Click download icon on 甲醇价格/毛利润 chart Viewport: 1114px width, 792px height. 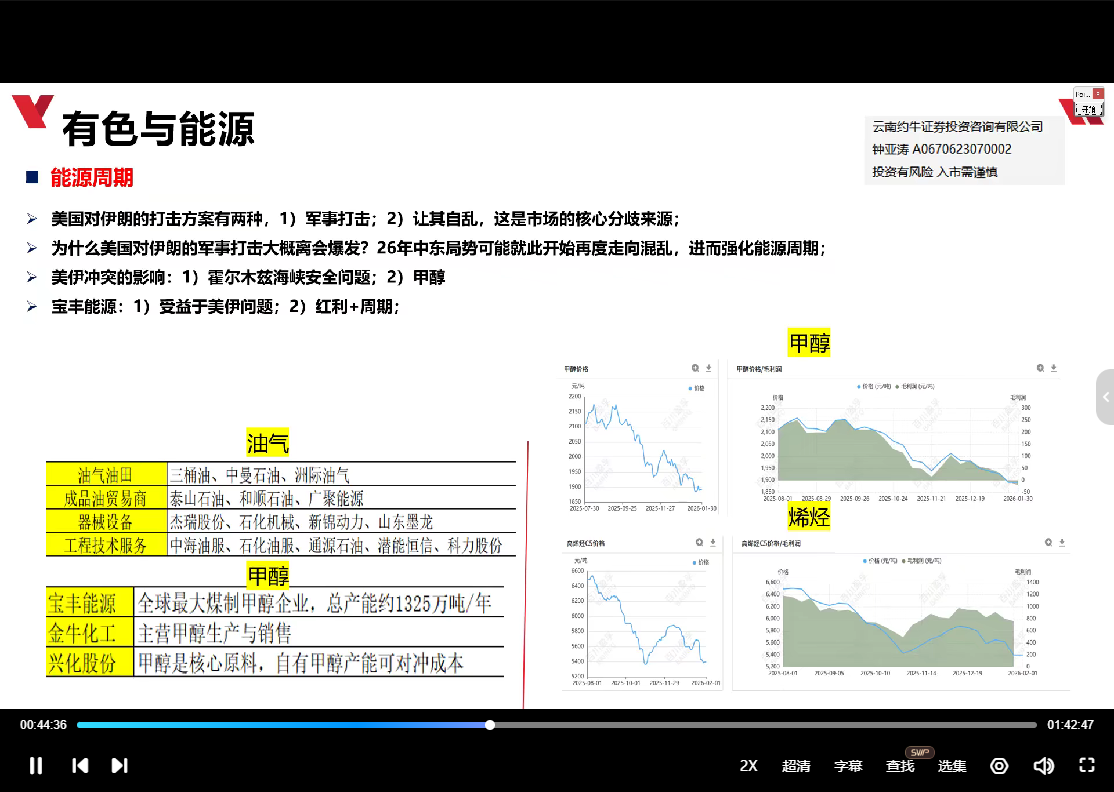(x=1054, y=368)
